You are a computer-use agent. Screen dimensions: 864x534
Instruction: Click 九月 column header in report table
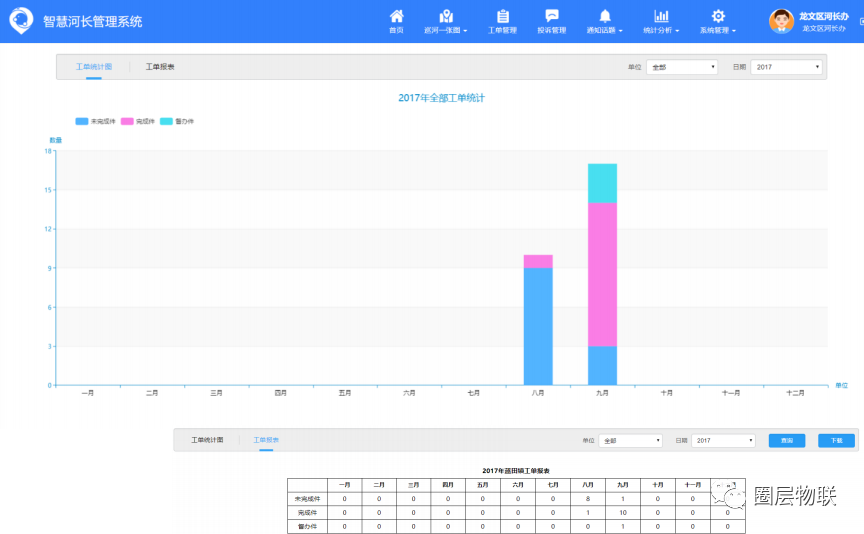pos(623,485)
